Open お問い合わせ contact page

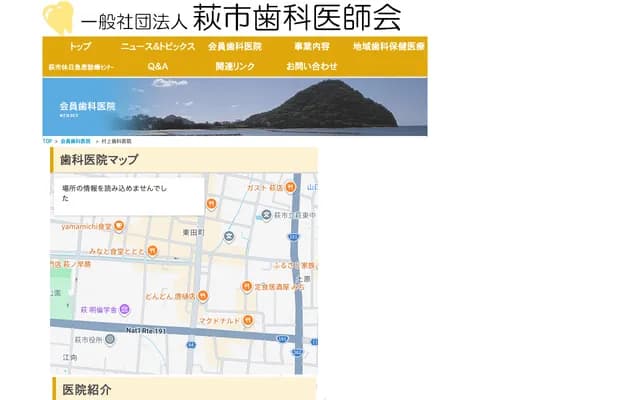(x=312, y=66)
